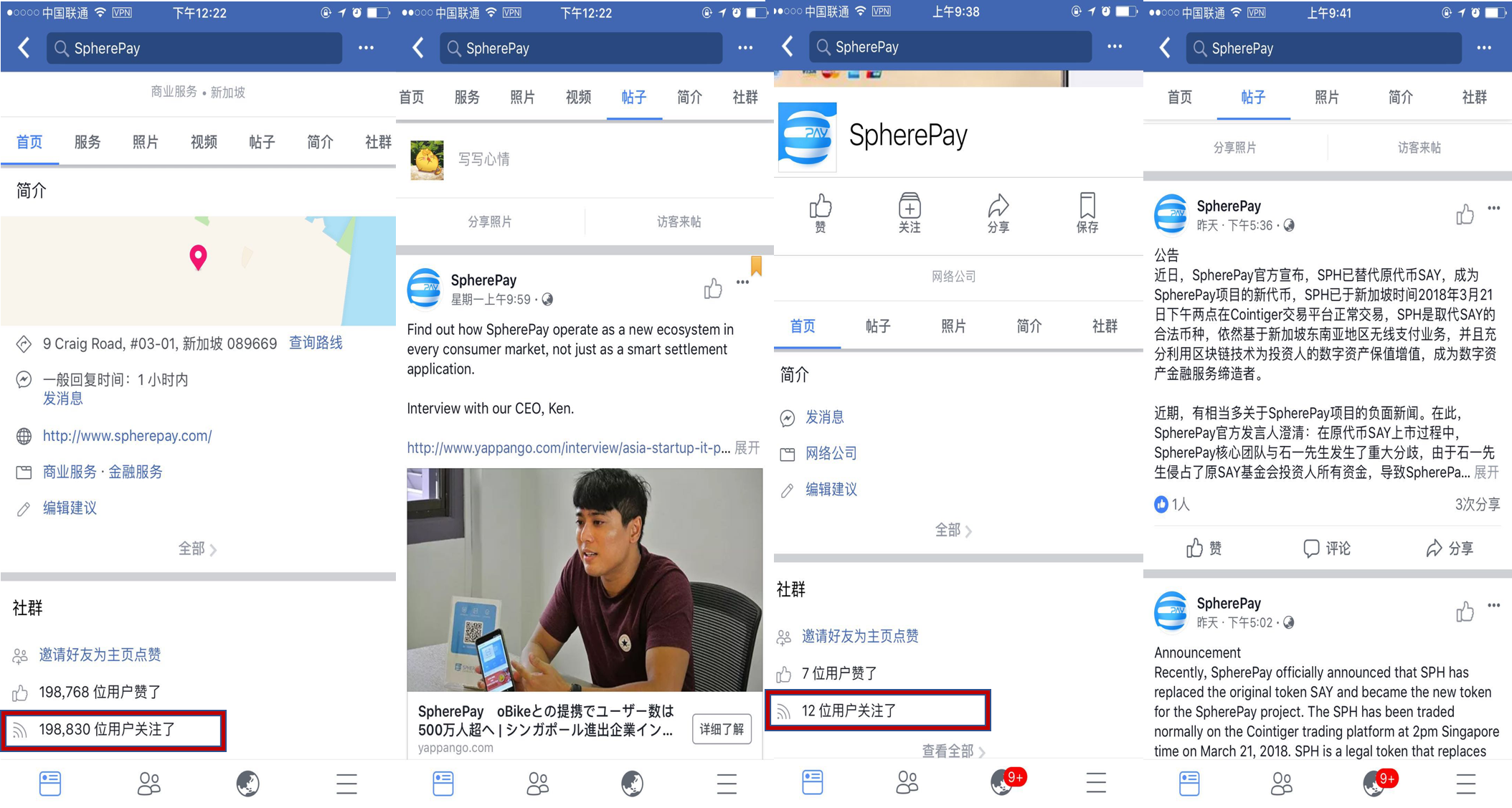Tap 发消息 above the 网络公司 link
This screenshot has height=808, width=1512.
click(824, 417)
